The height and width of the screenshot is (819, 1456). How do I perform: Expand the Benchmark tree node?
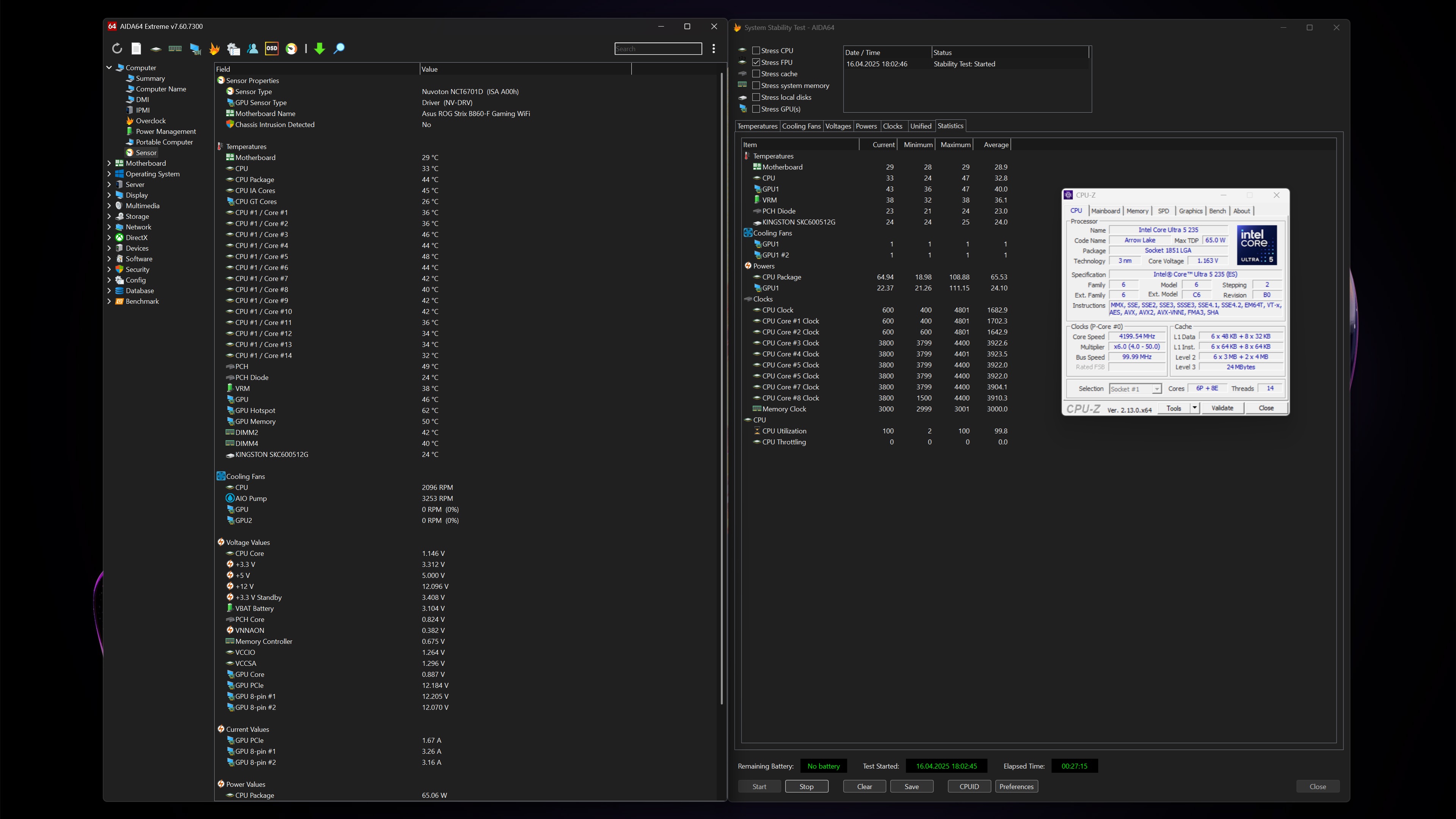pyautogui.click(x=109, y=301)
